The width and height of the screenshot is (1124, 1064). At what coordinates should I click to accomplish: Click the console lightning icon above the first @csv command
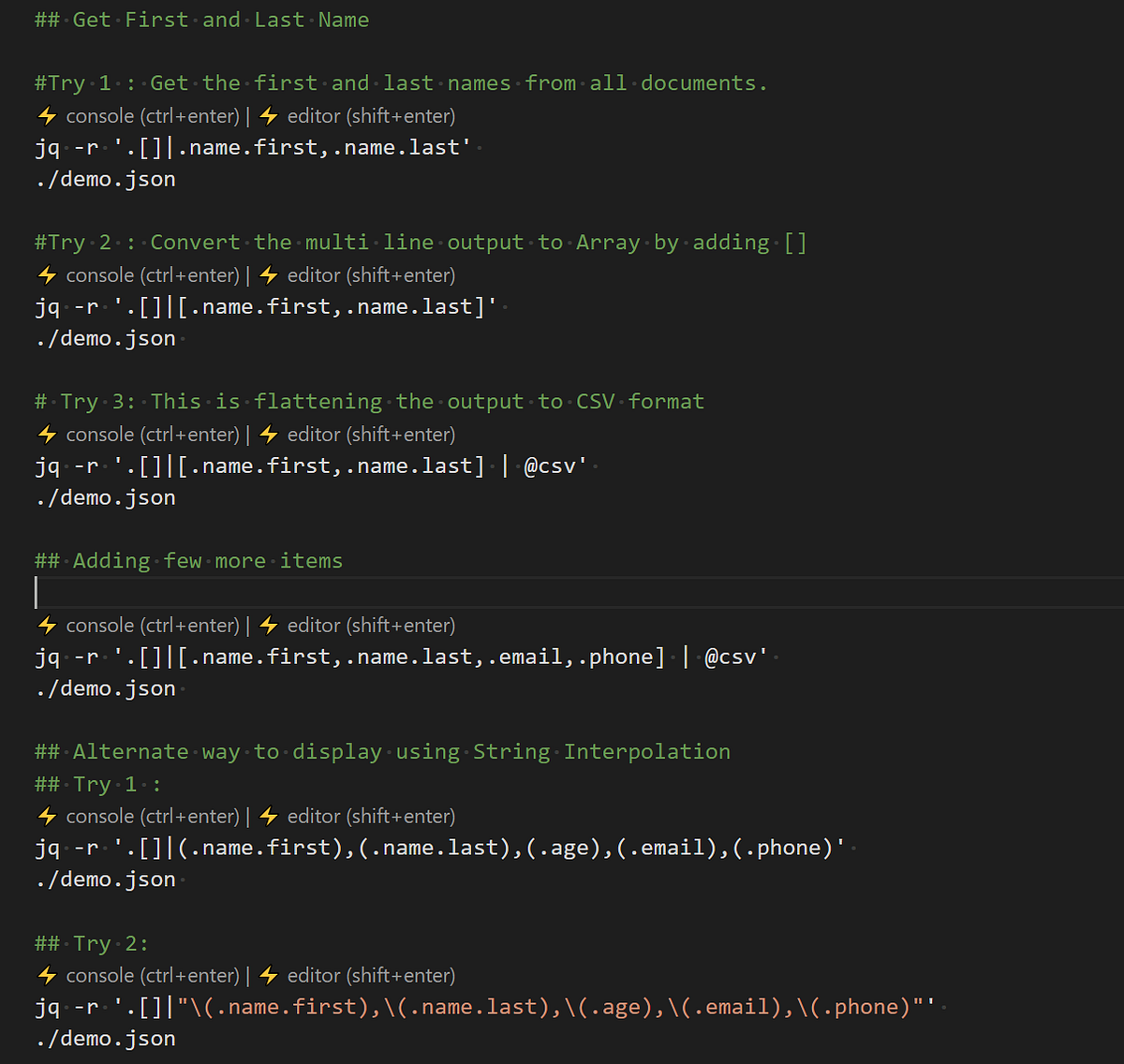tap(47, 435)
